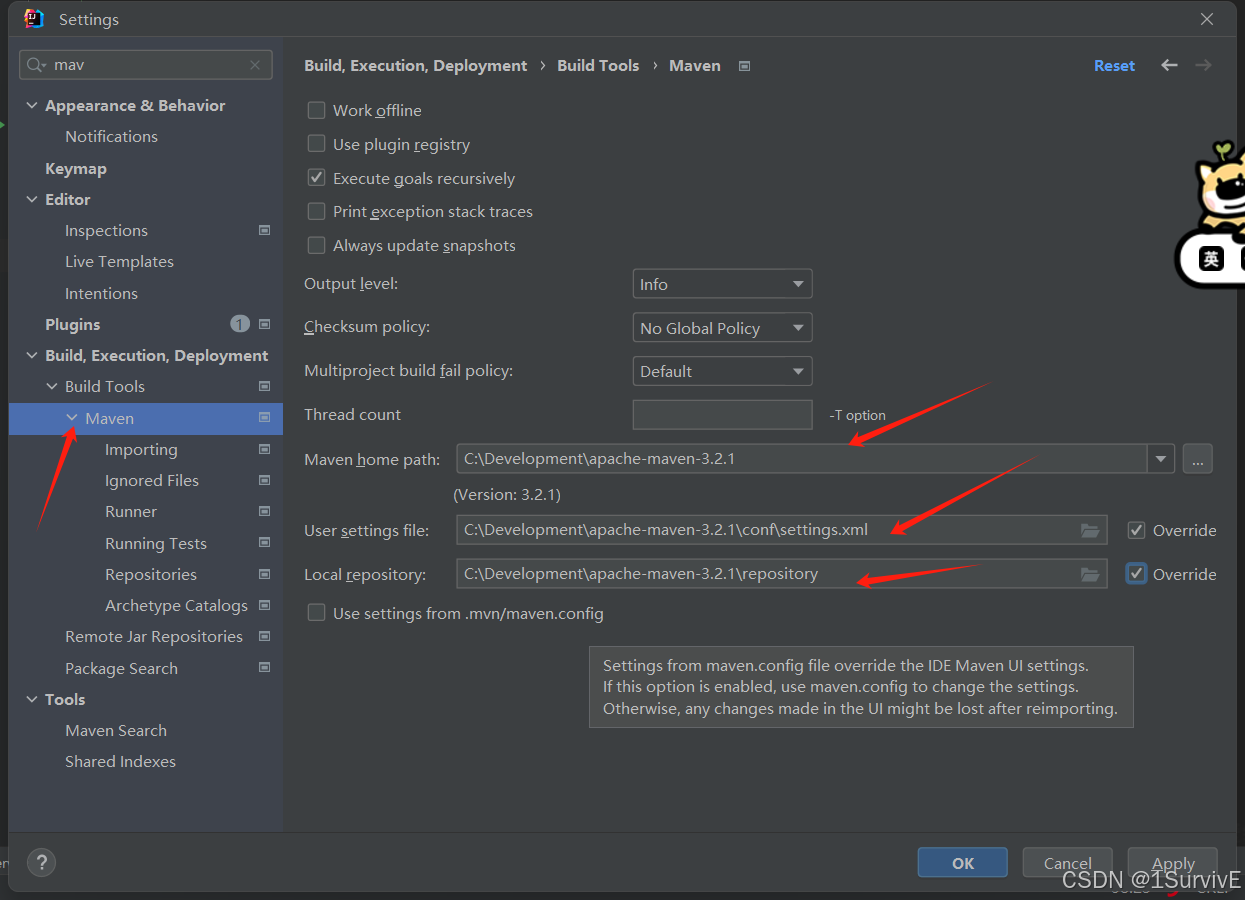
Task: Go back using the left arrow icon
Action: pos(1169,65)
